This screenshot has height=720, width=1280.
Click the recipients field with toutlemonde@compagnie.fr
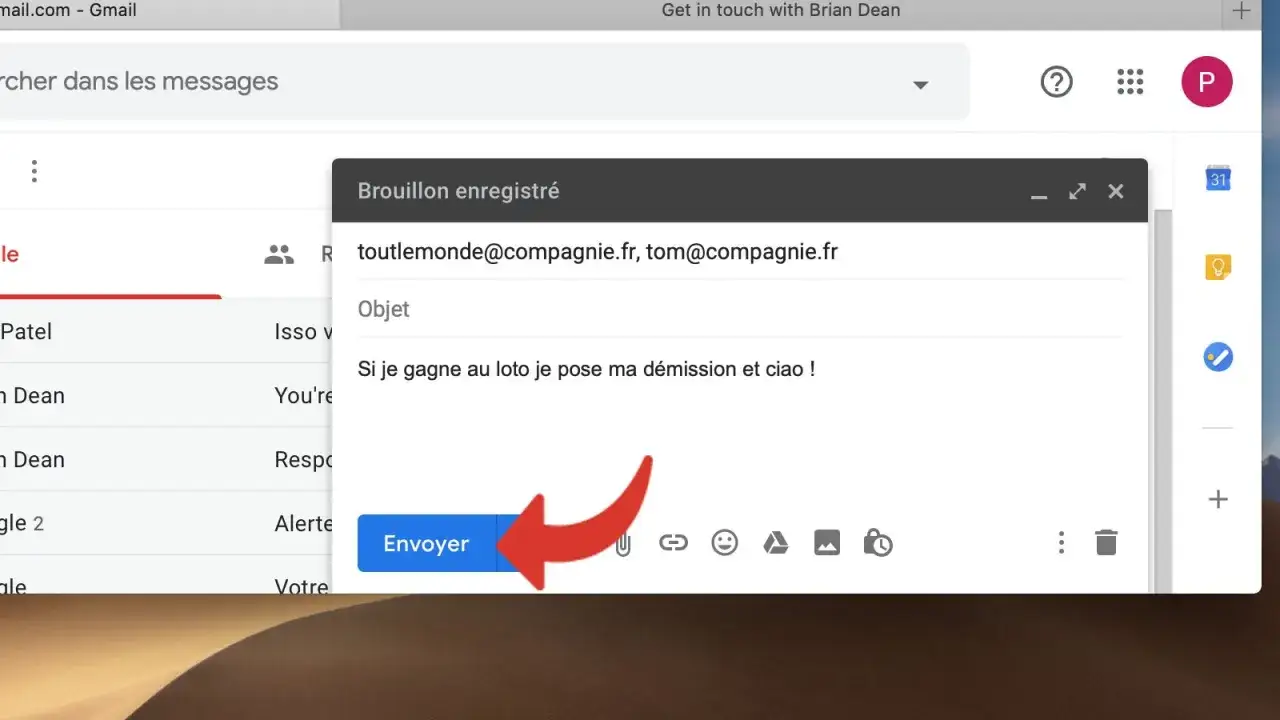pos(740,252)
